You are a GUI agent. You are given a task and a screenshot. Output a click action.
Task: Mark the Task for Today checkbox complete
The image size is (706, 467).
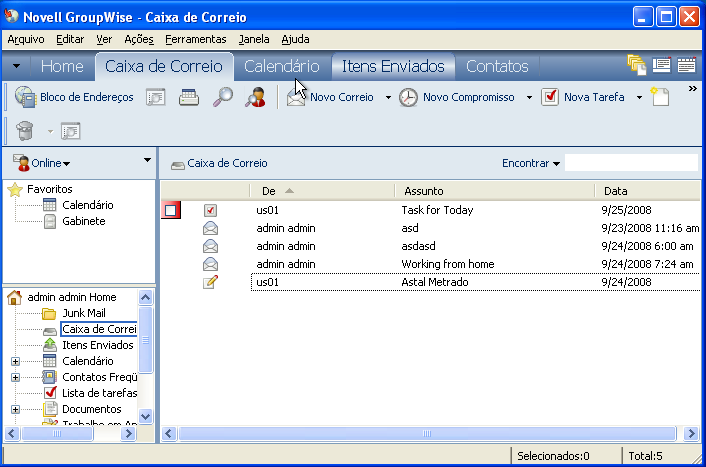point(210,210)
